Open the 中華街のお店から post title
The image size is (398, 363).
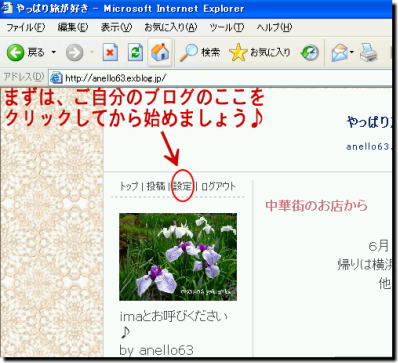316,205
